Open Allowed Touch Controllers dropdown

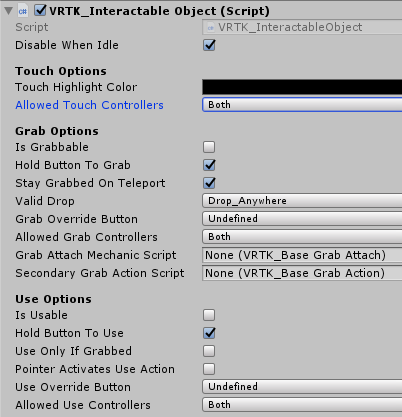tap(302, 105)
